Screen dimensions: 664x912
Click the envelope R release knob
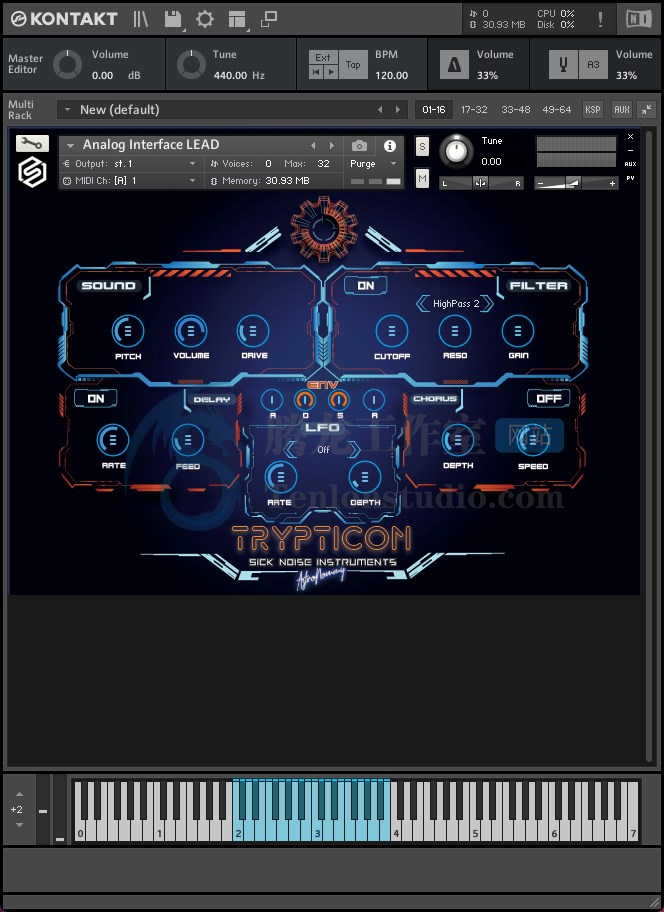[374, 400]
